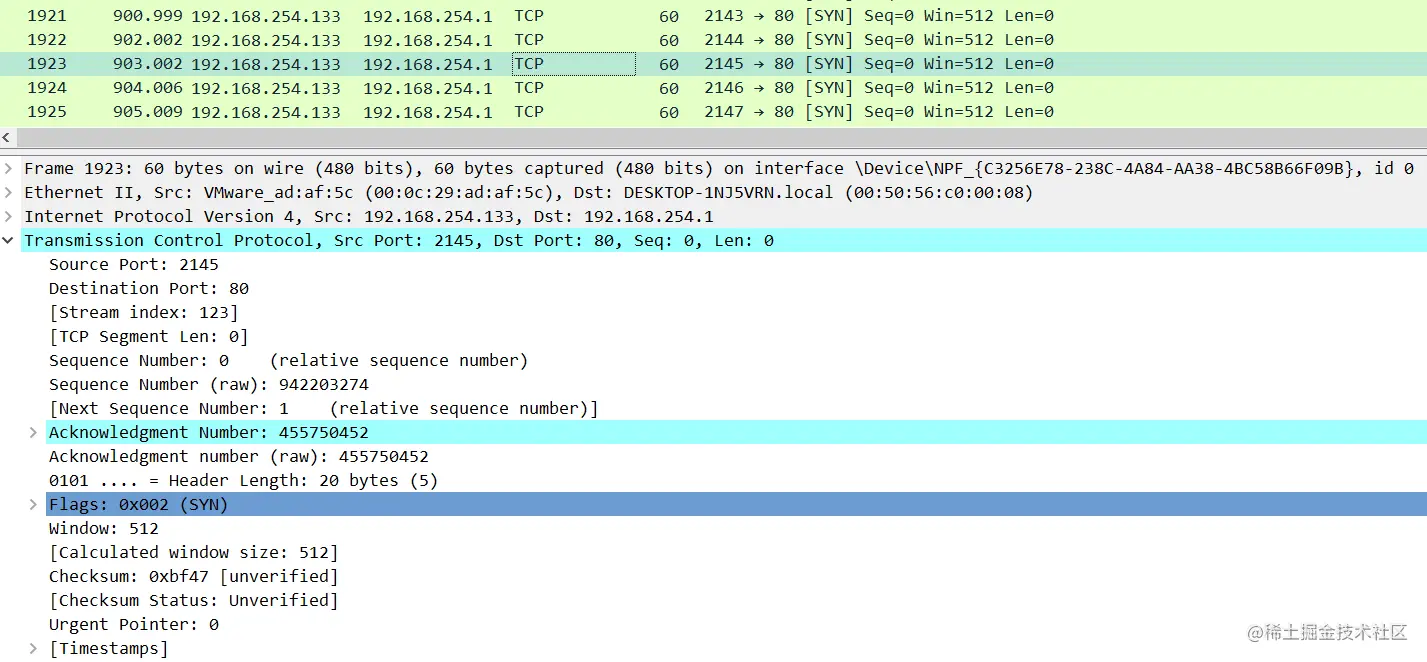Screen dimensions: 1427x662
Task: Expand the [Timestamps] subtree
Action: click(33, 648)
